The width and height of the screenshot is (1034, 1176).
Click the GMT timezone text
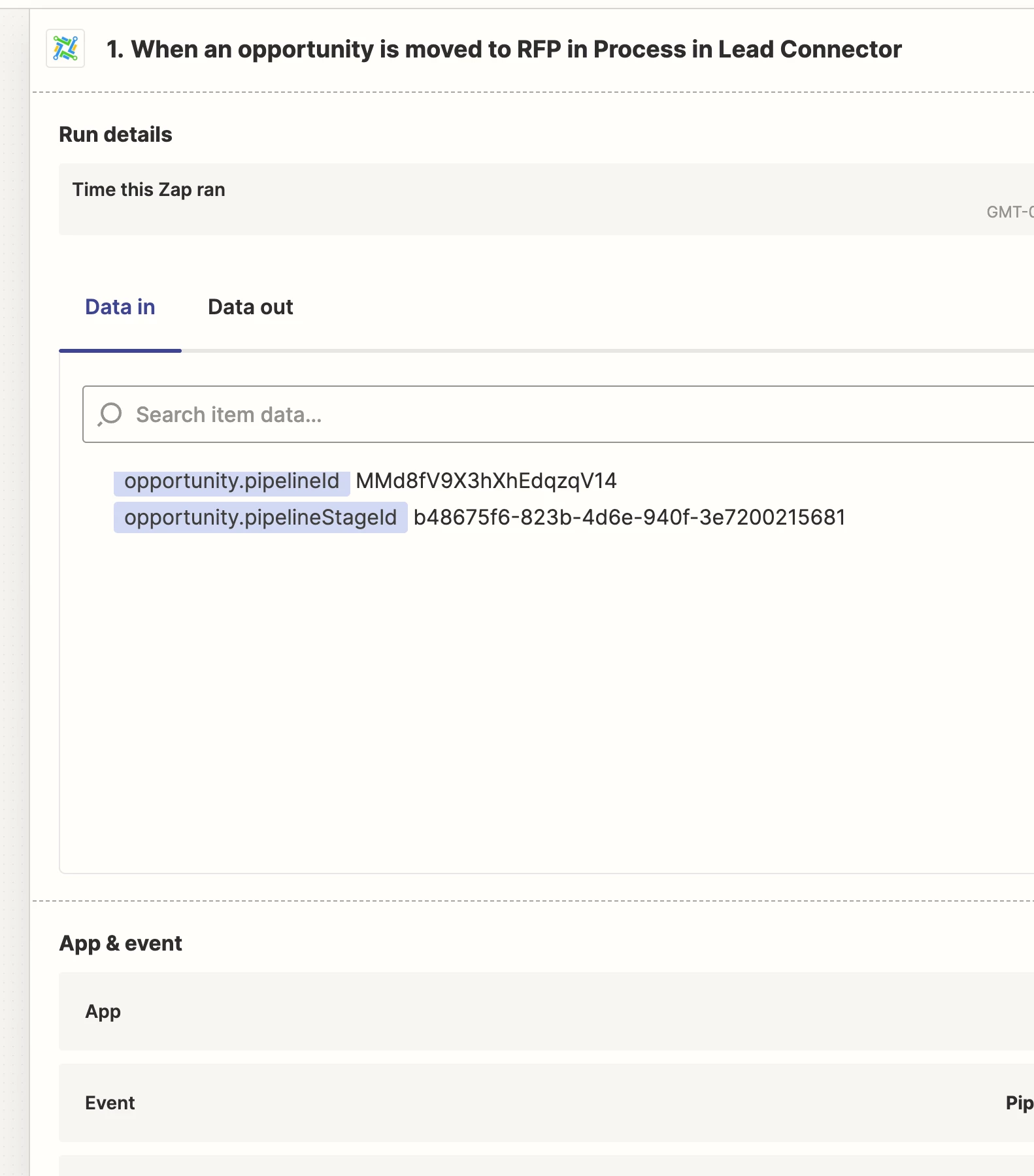click(x=1010, y=212)
